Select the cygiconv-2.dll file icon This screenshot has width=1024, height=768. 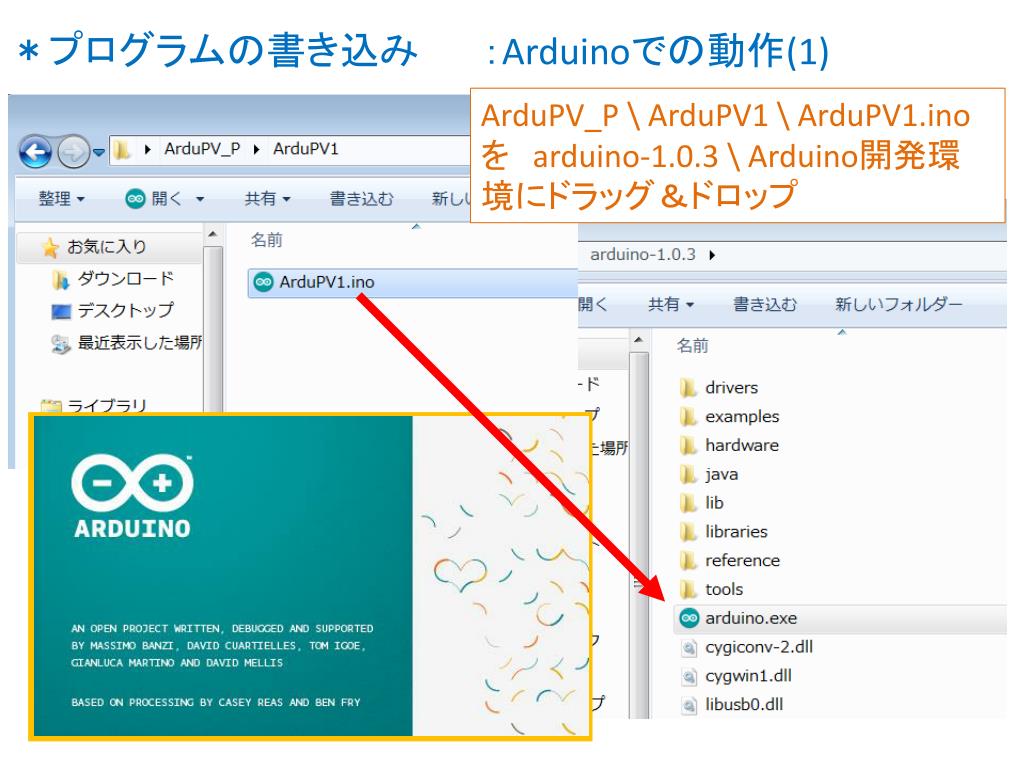689,647
